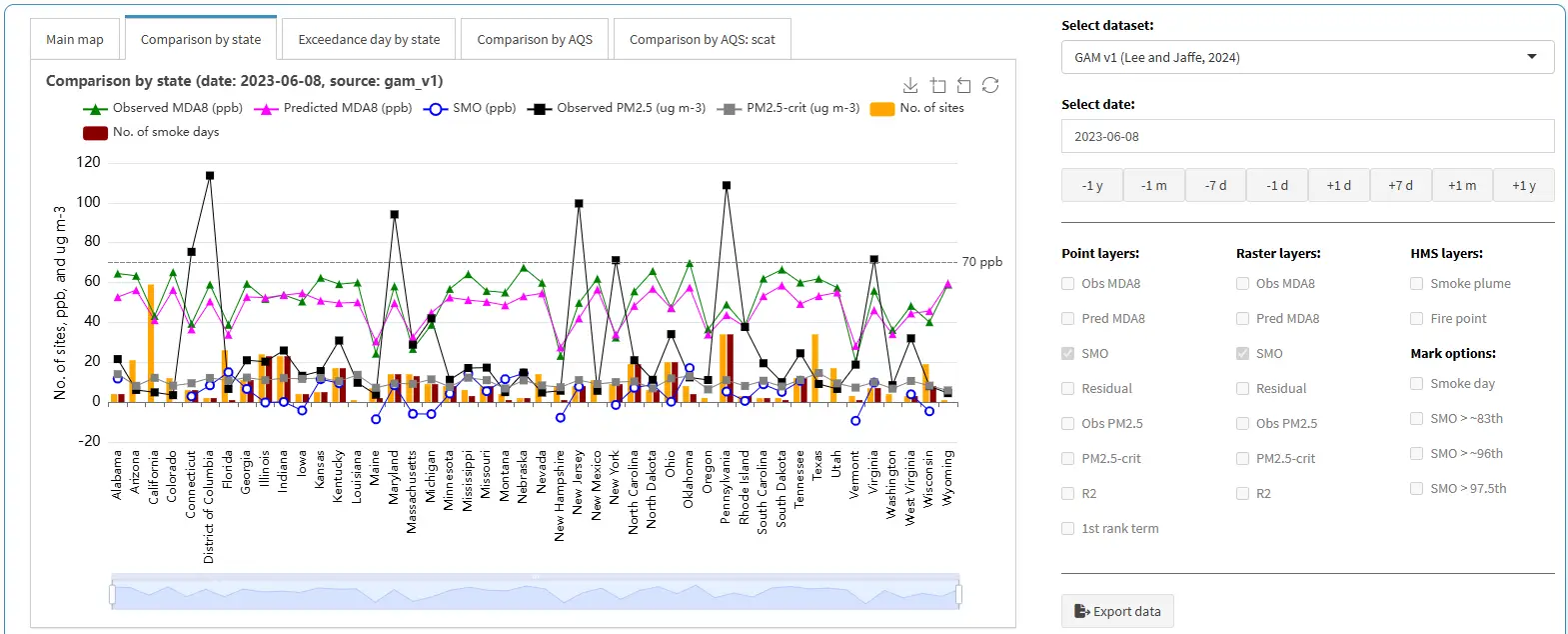The width and height of the screenshot is (1568, 634).
Task: Toggle SMO (ppb) legend circle icon
Action: coord(436,109)
